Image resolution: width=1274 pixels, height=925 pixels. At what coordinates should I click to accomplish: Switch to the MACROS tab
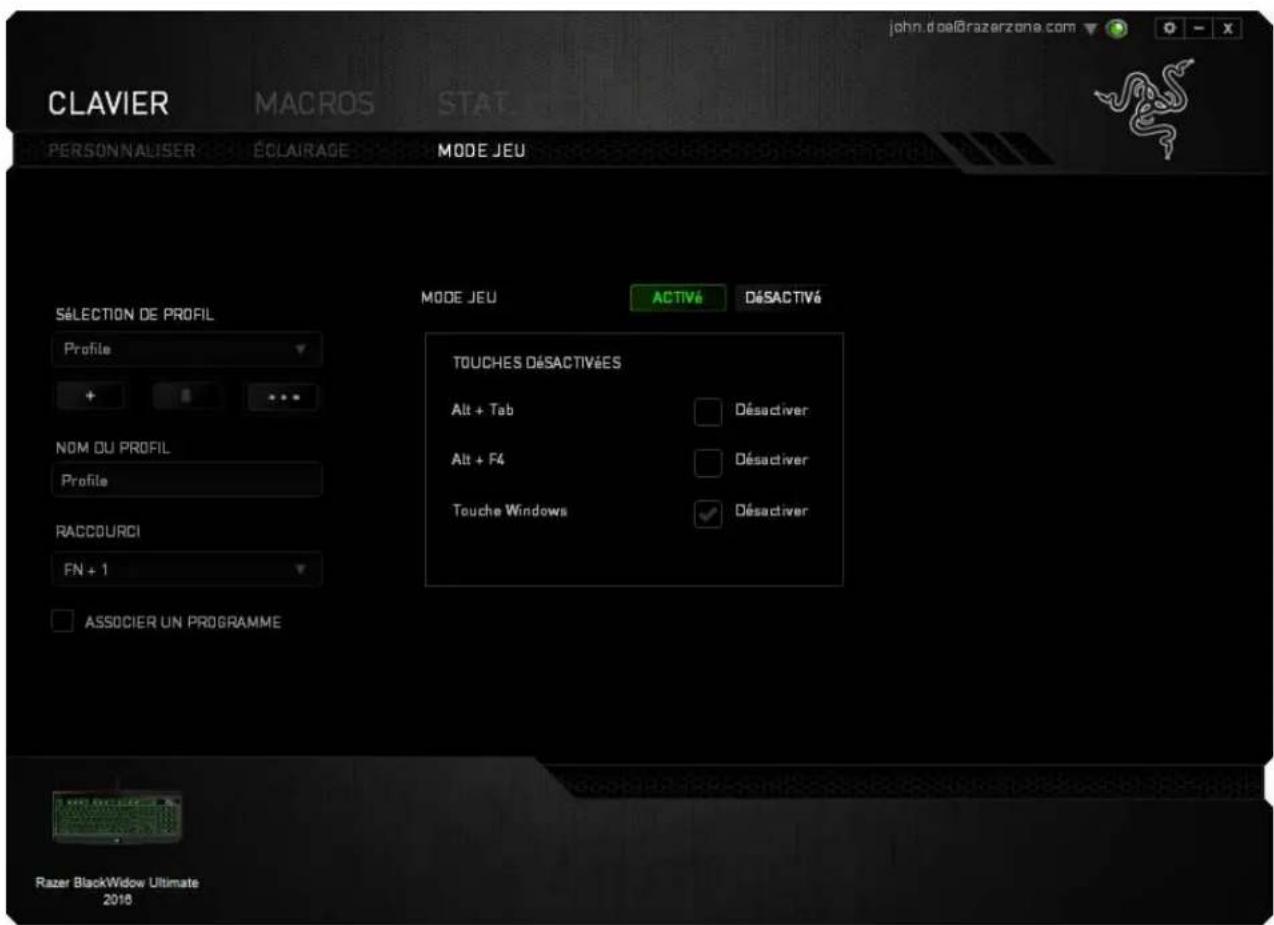[313, 103]
